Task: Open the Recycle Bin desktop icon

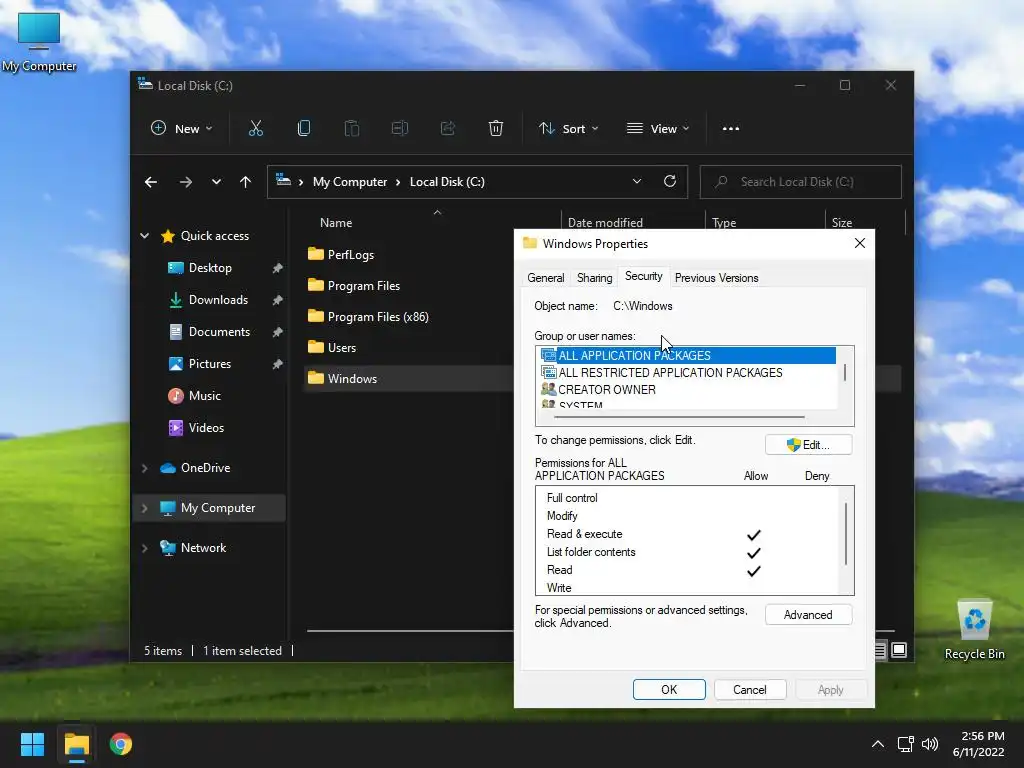Action: click(974, 630)
